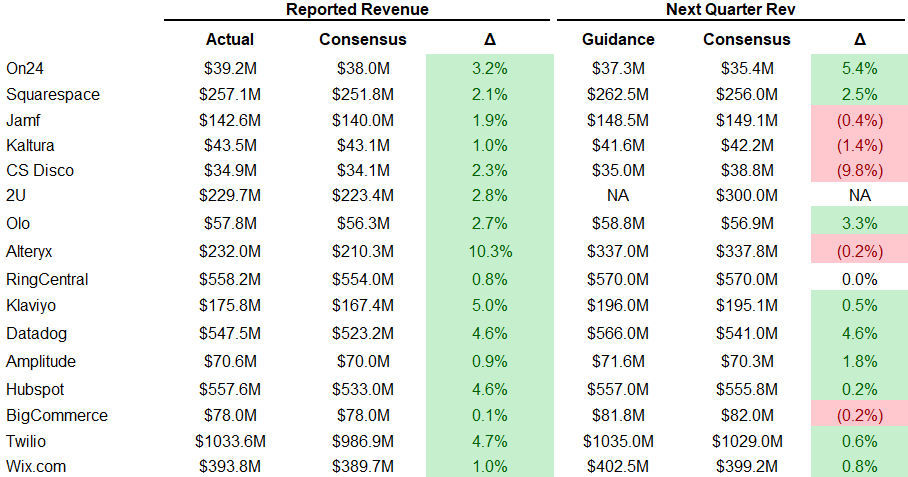Select the Twilio company name
Screen dimensions: 908x477
[25, 441]
